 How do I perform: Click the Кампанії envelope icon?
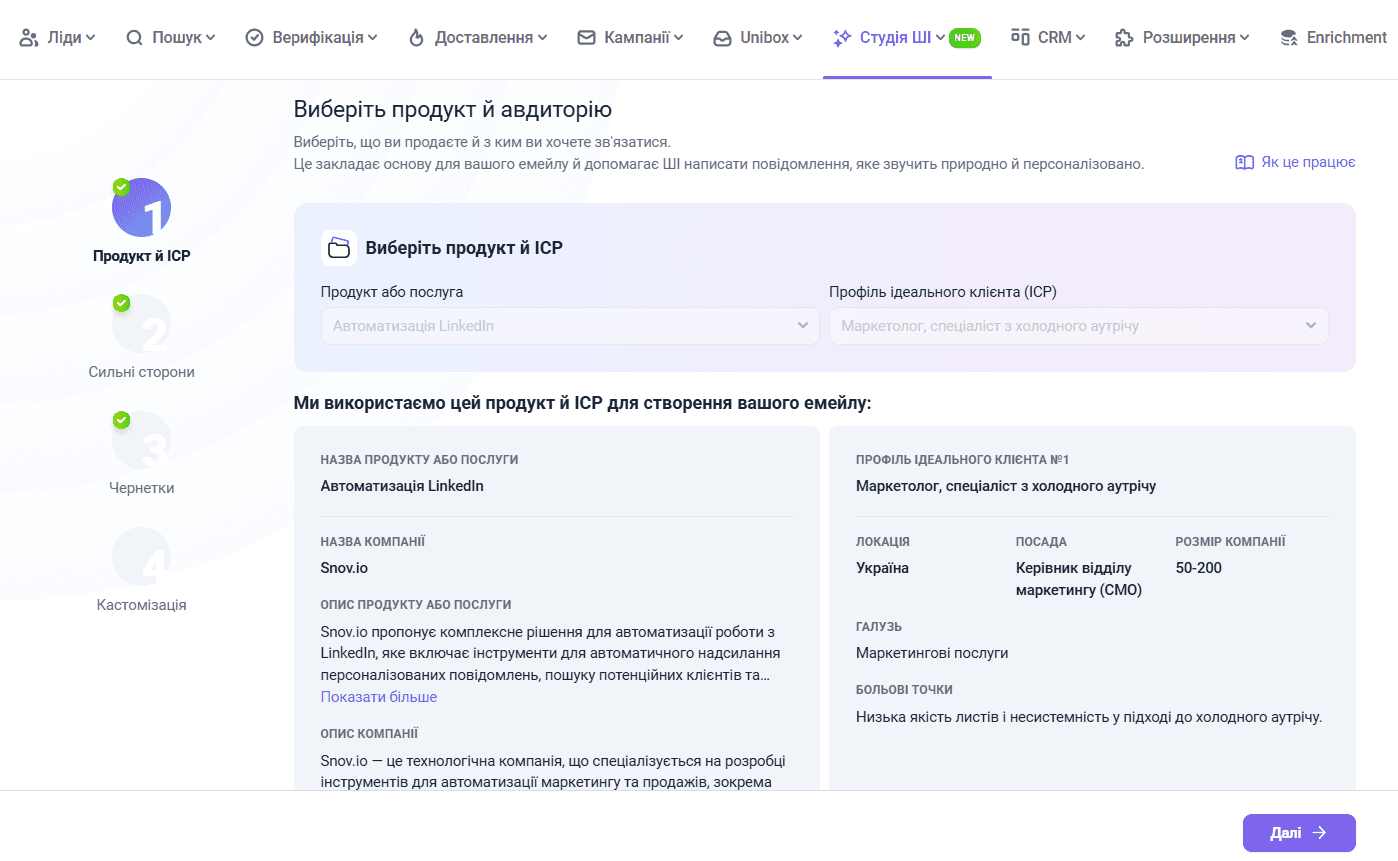click(587, 38)
